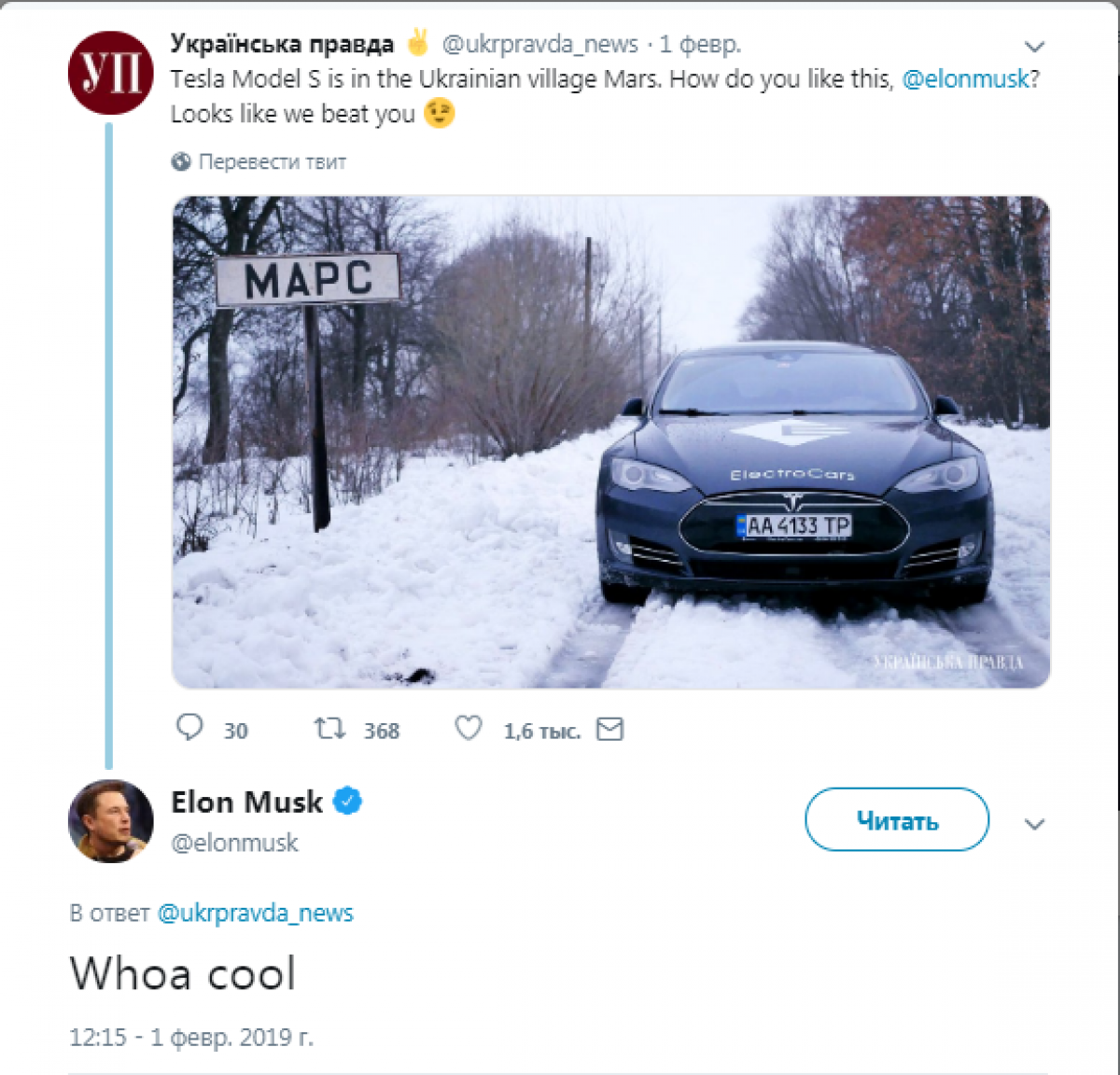This screenshot has height=1075, width=1120.
Task: Click the envelope direct message icon
Action: point(609,729)
